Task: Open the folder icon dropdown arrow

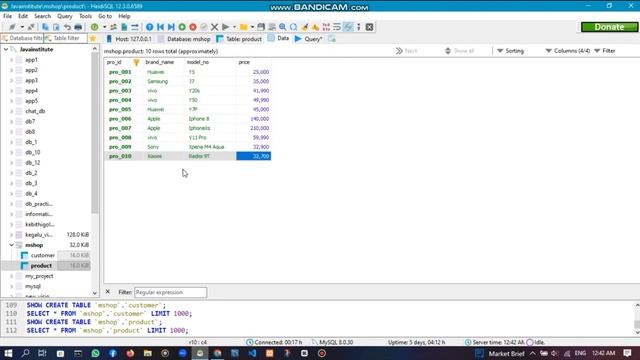Action: tap(252, 27)
